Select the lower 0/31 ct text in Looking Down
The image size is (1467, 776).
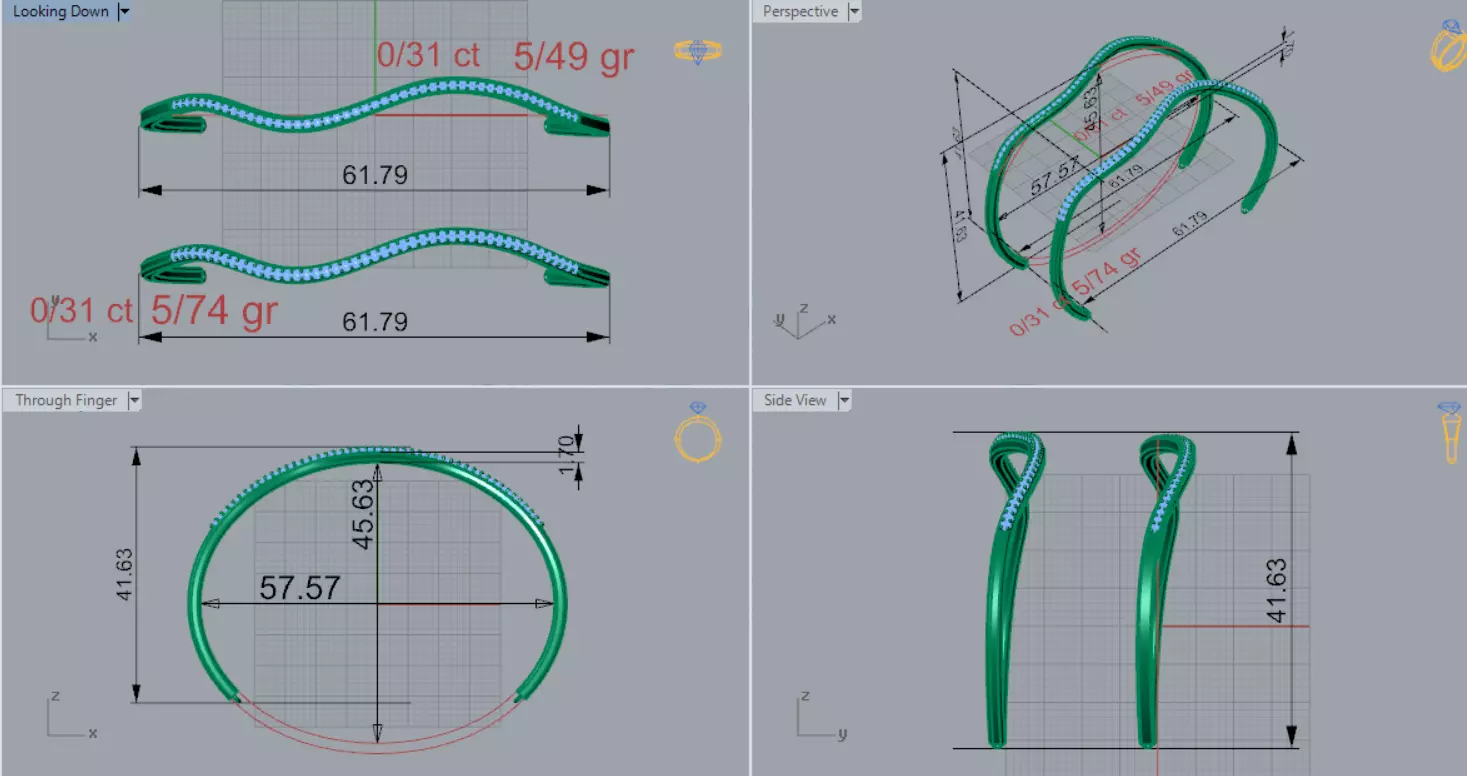coord(81,310)
